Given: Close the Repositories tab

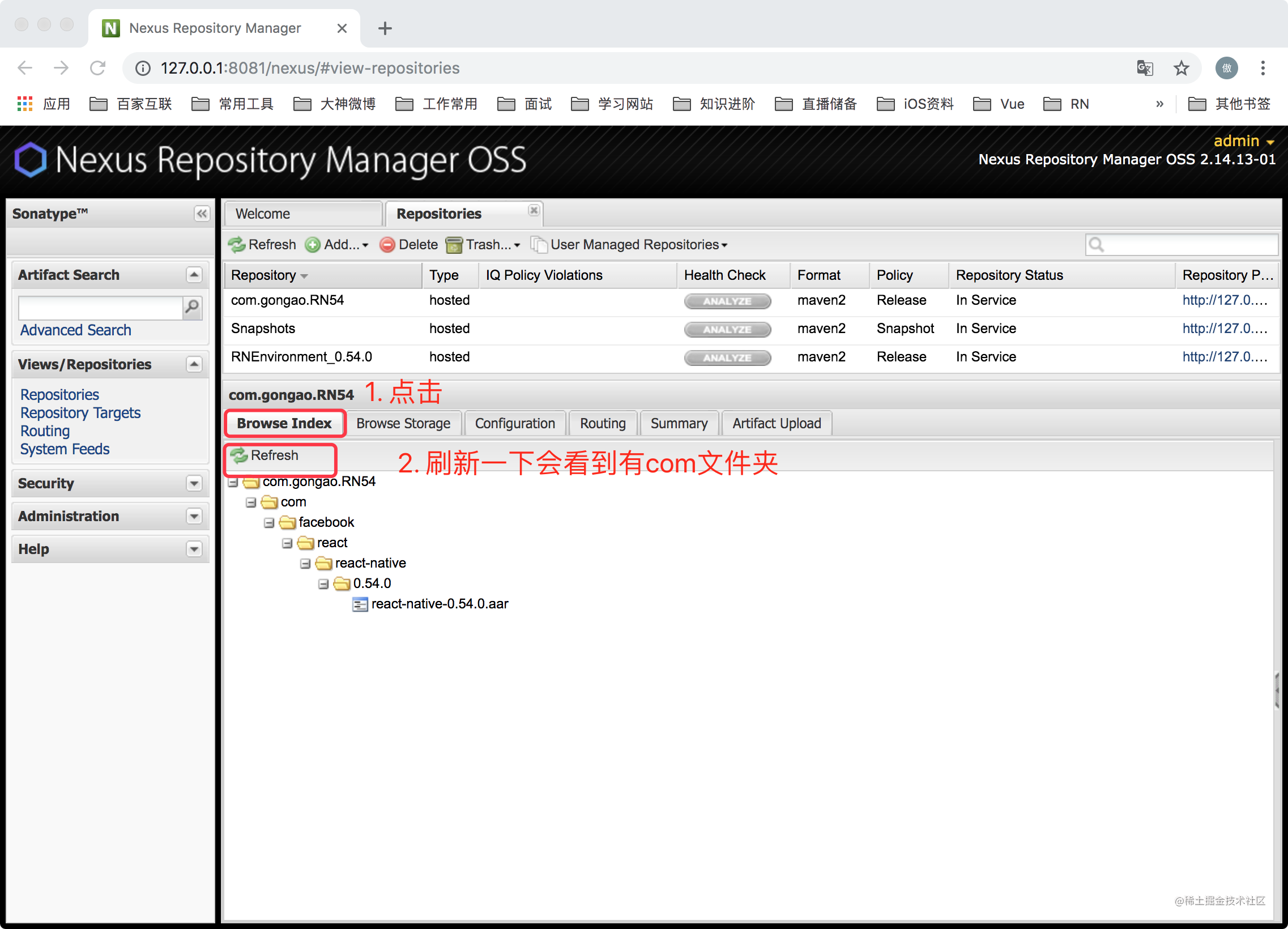Looking at the screenshot, I should point(533,210).
